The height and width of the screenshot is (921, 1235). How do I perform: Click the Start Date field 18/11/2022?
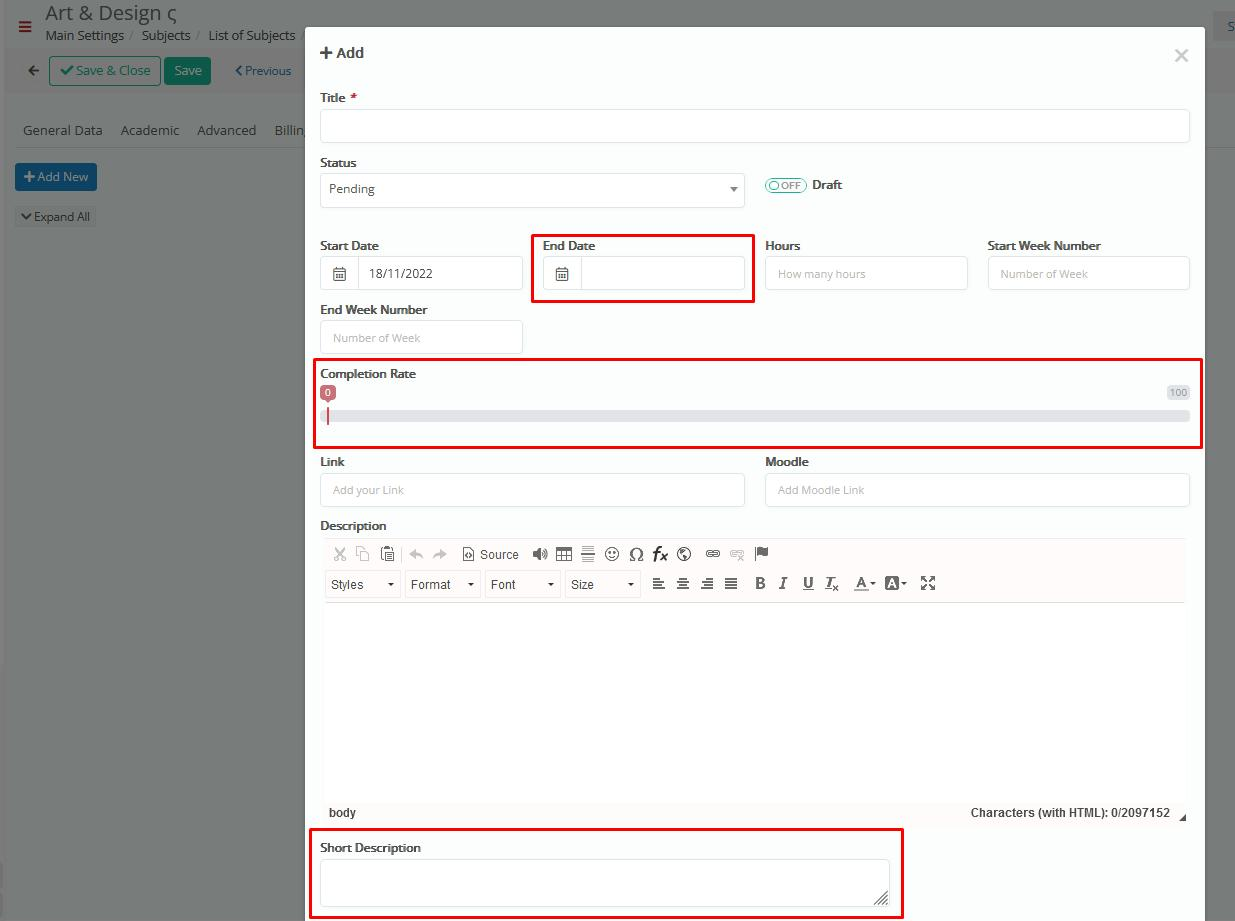coord(440,274)
